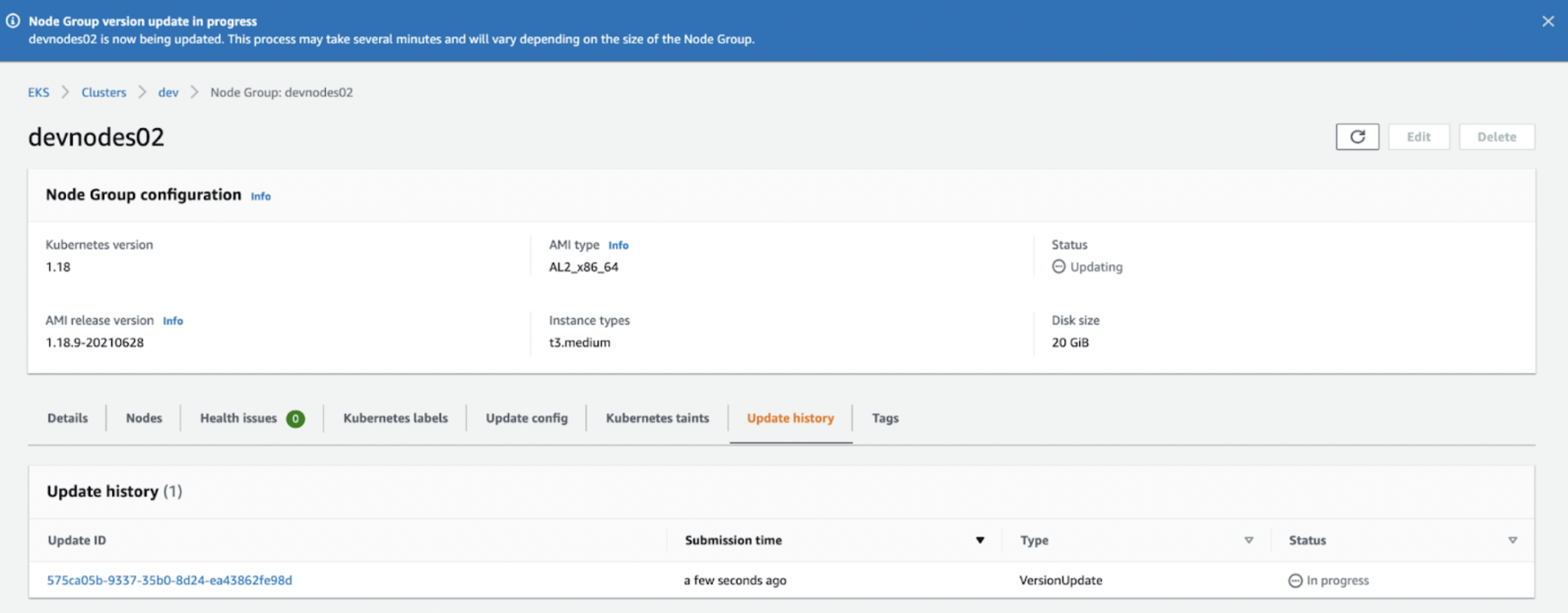This screenshot has height=613, width=1568.
Task: Open update 575ca05b-9337-35b0-8d24-ea43862fe98d
Action: coord(169,580)
